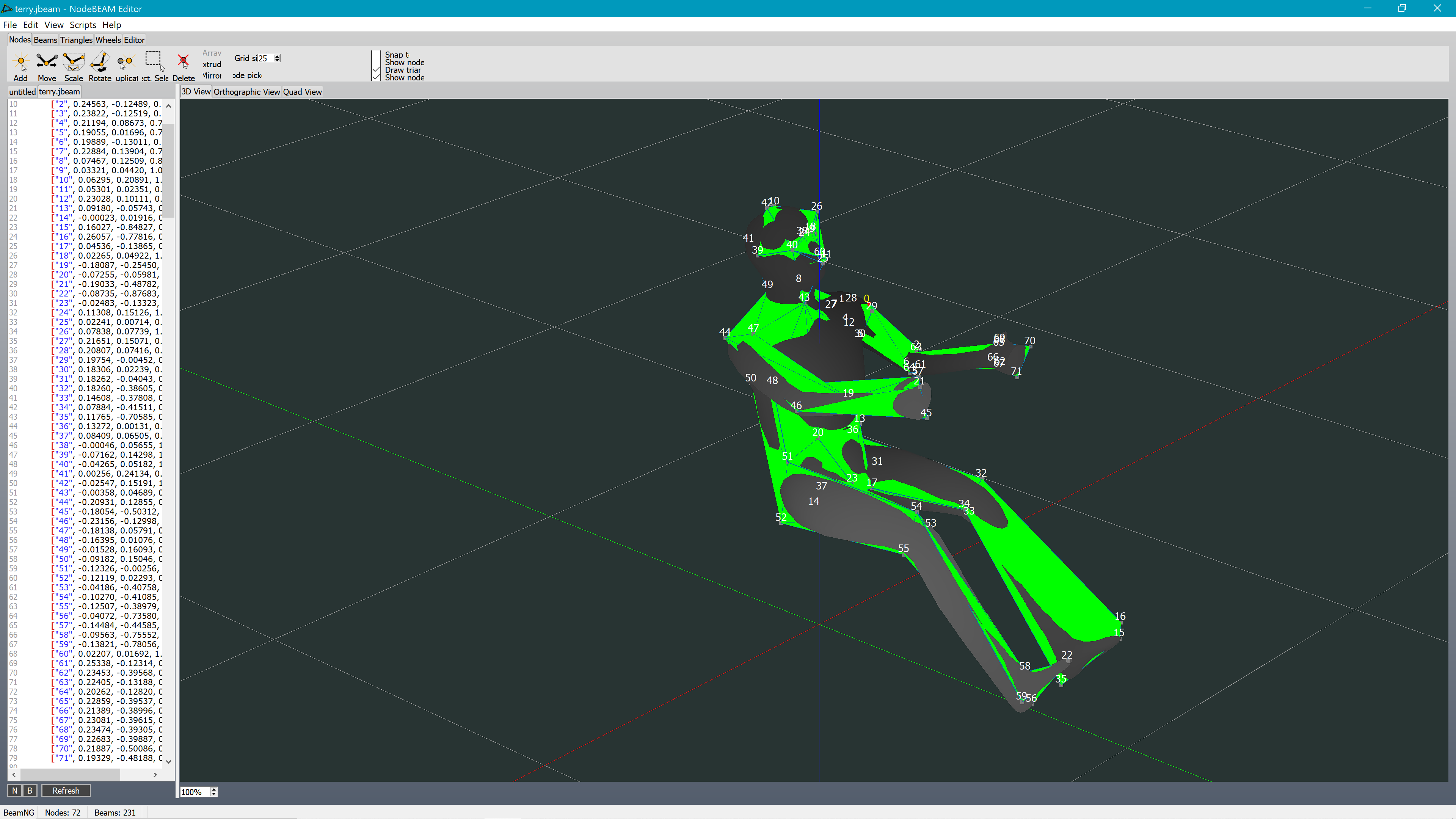
Task: Select the Rotate nodes tool
Action: point(100,66)
